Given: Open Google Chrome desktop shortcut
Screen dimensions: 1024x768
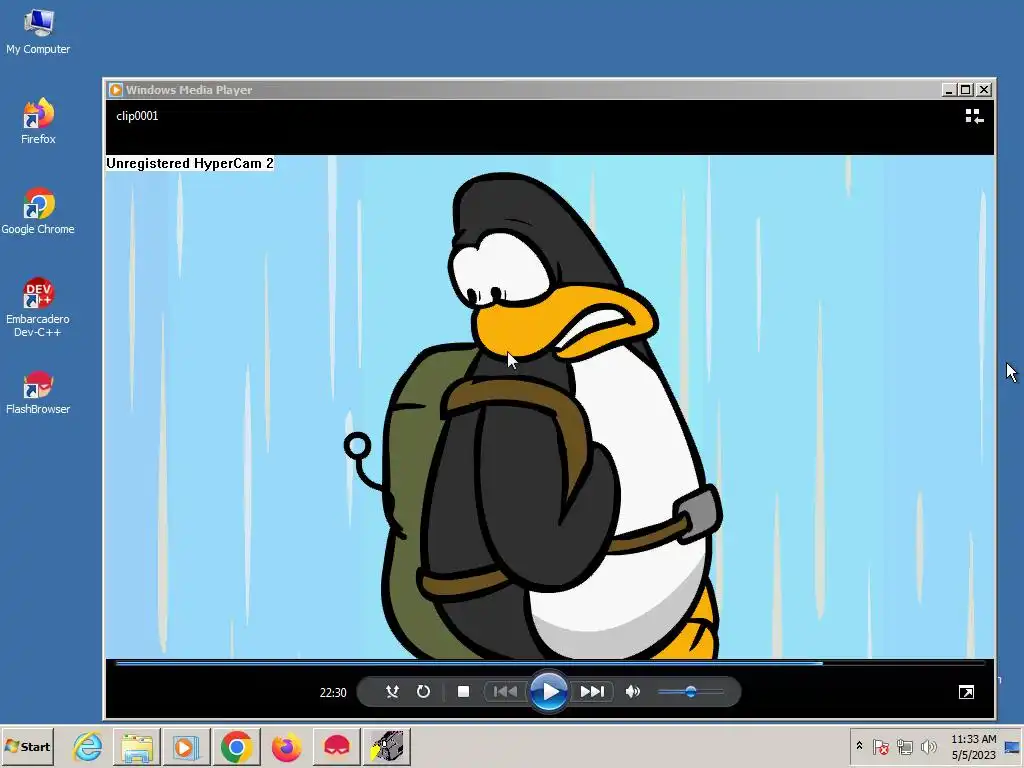Looking at the screenshot, I should (38, 212).
